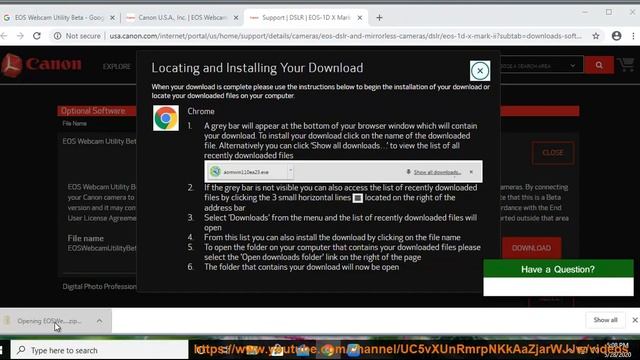Image resolution: width=640 pixels, height=360 pixels.
Task: Close the downloads bar
Action: coord(635,320)
